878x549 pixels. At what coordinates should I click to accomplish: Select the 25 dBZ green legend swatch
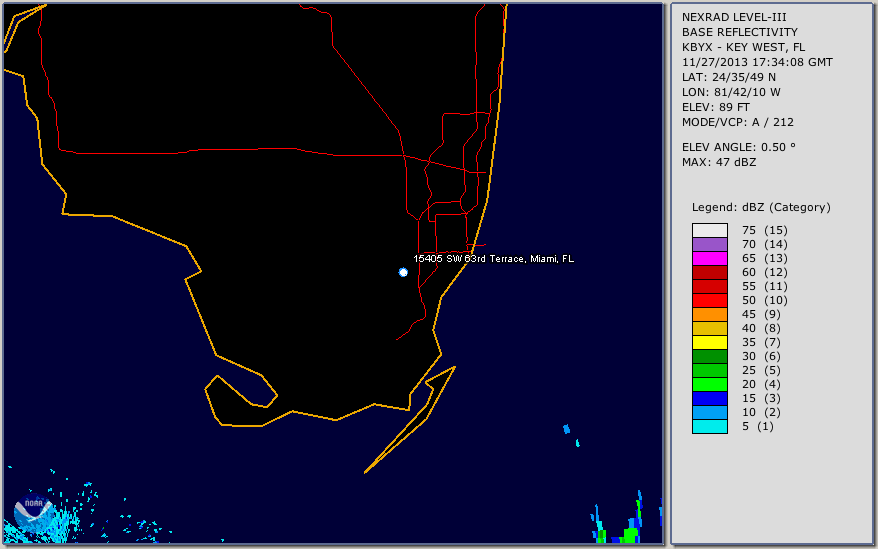[709, 370]
